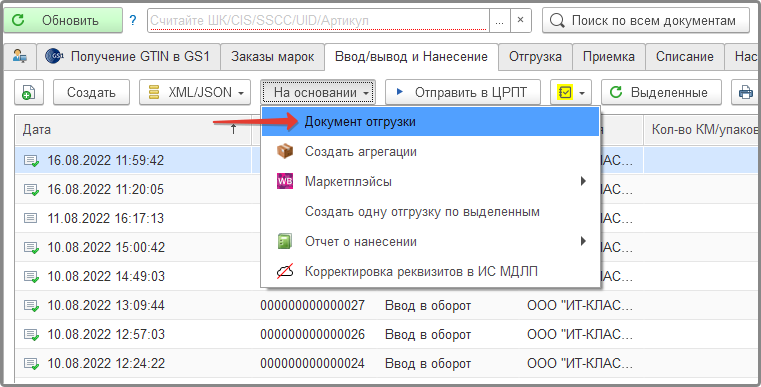Click status icon of row 16.08.2022 11:59:42

coord(32,161)
